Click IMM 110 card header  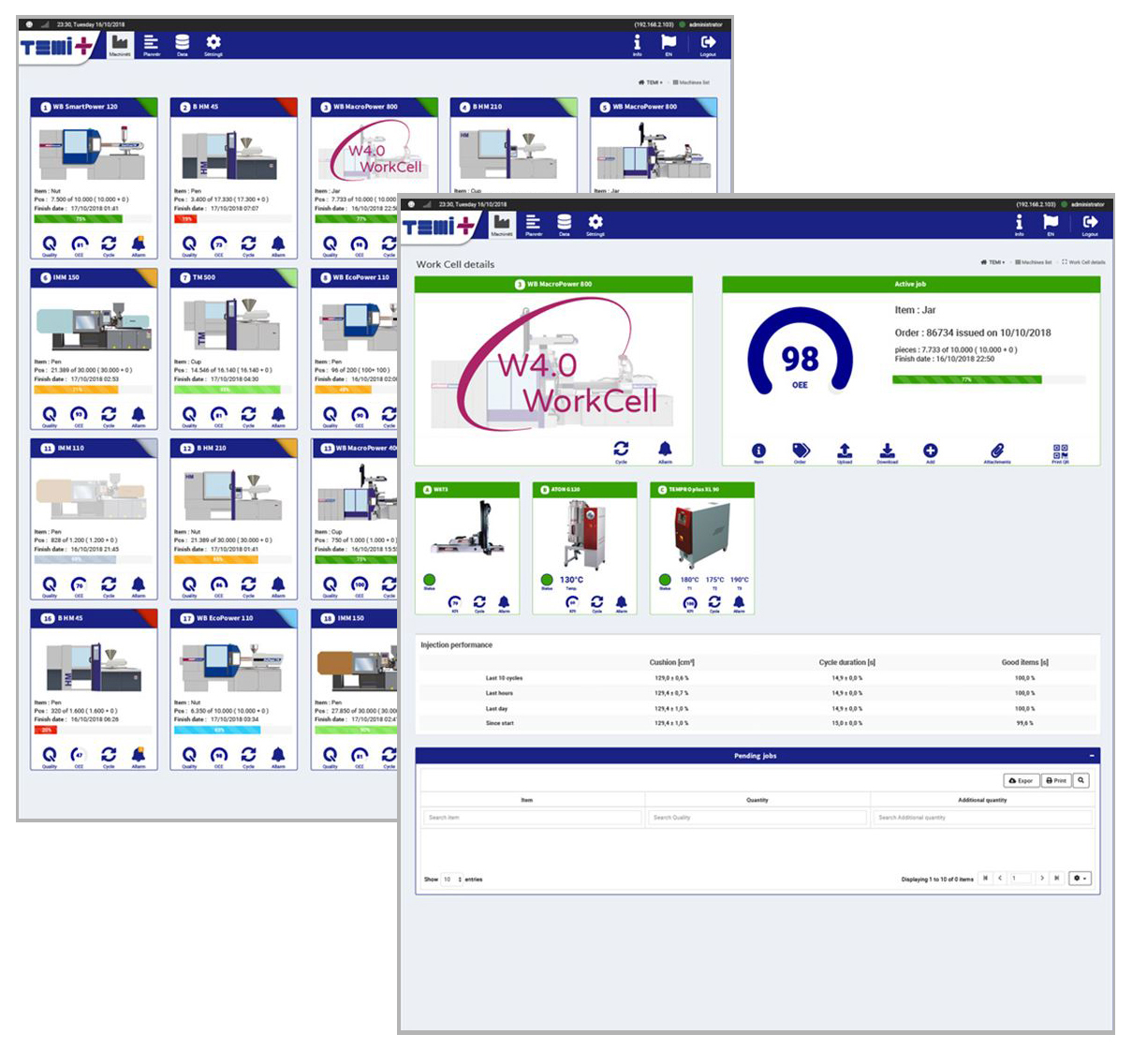(94, 448)
